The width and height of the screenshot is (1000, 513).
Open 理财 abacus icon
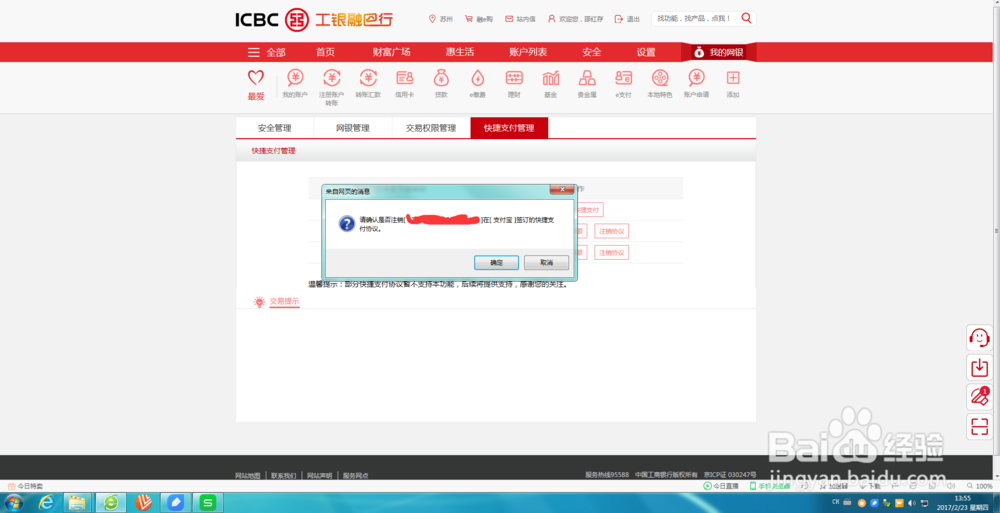[514, 78]
